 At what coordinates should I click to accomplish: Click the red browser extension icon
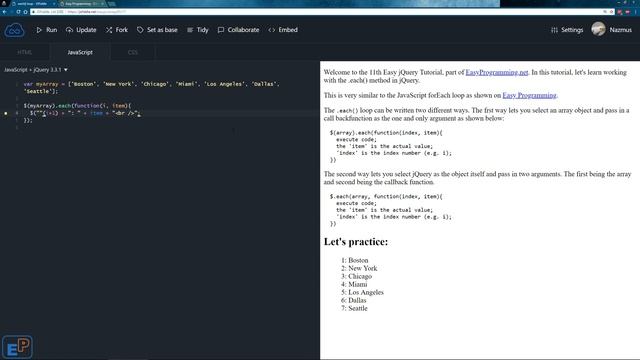point(620,12)
